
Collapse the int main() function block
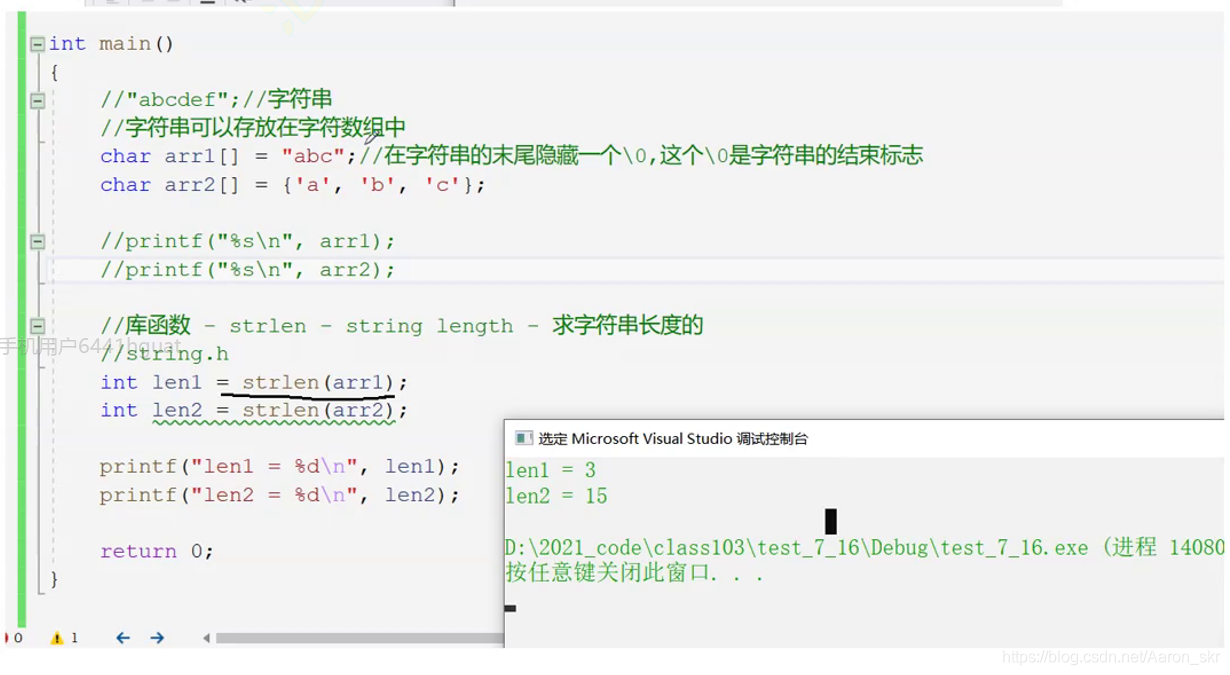[x=37, y=44]
